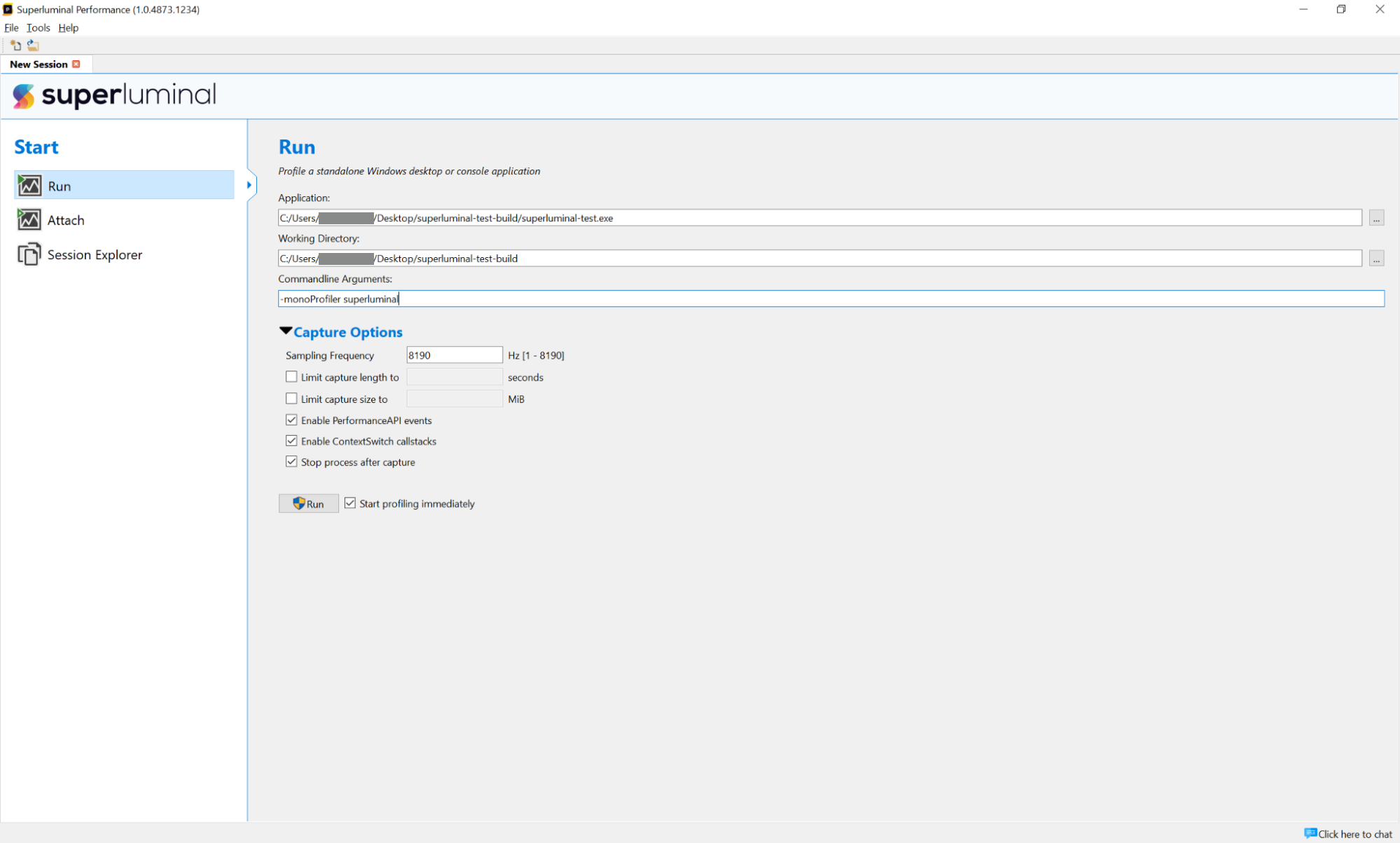Image resolution: width=1400 pixels, height=843 pixels.
Task: Select the Run icon in Start panel
Action: 29,186
